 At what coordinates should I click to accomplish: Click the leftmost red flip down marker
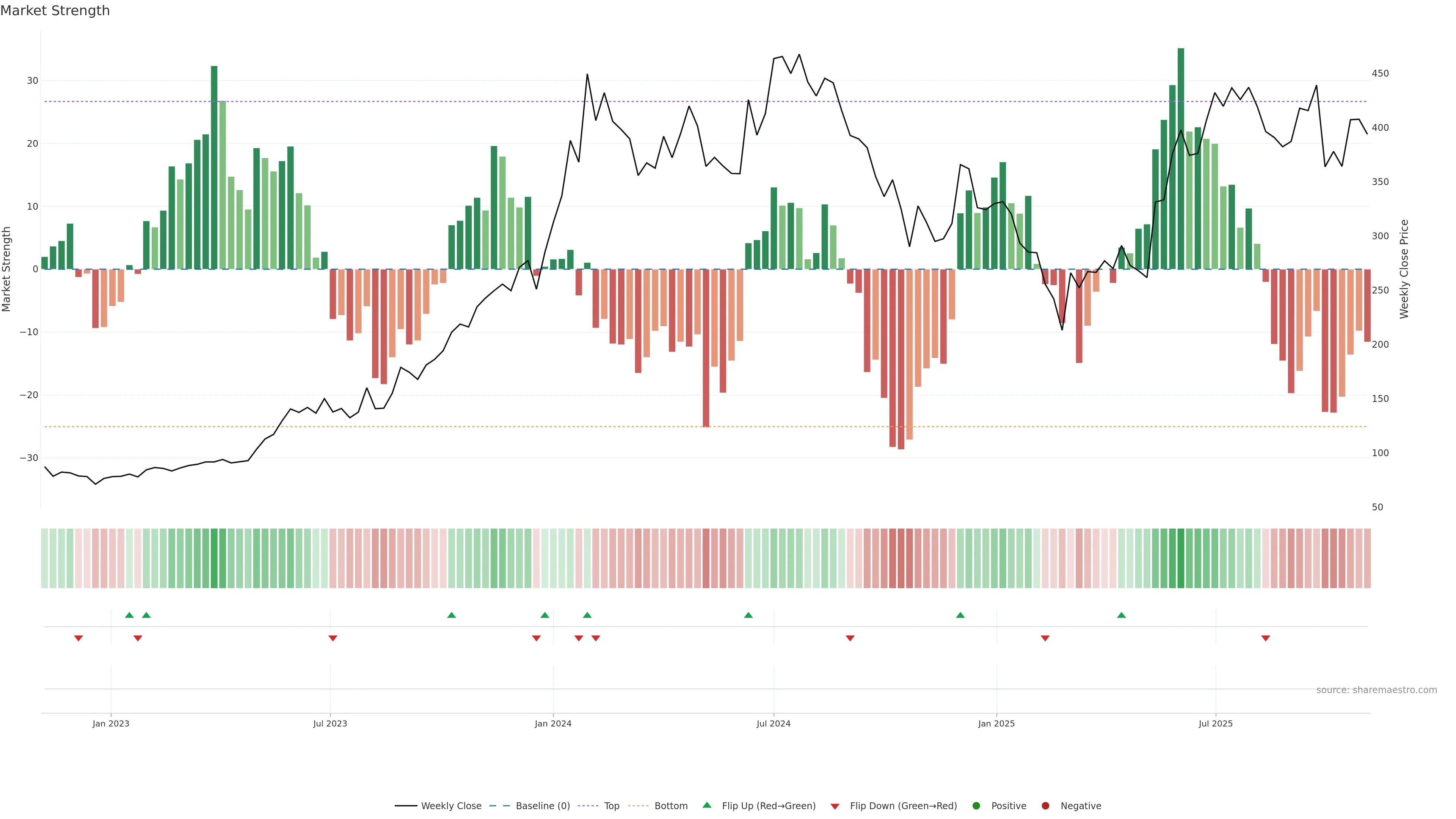tap(78, 638)
